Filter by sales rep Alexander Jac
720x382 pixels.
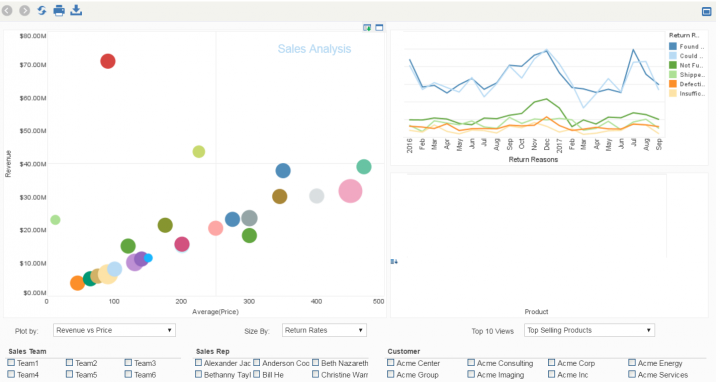pos(198,363)
